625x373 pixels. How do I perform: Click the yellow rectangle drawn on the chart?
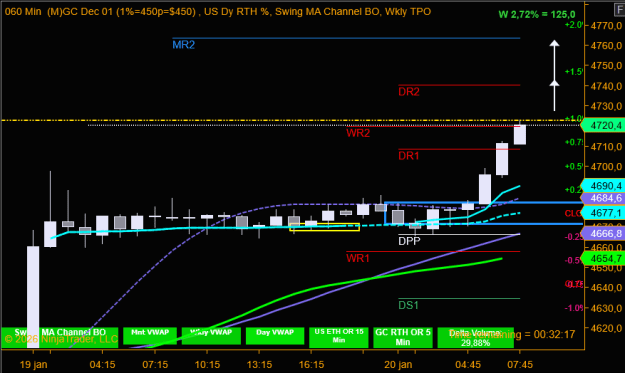324,227
